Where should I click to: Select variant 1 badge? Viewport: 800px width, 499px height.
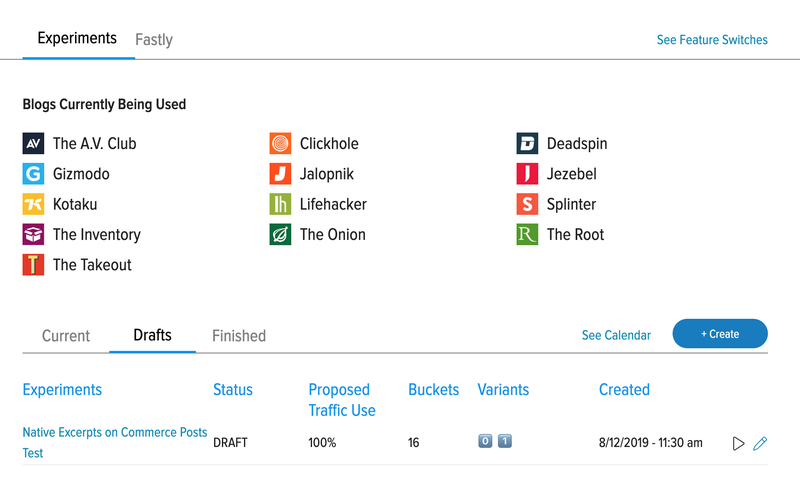coord(505,441)
